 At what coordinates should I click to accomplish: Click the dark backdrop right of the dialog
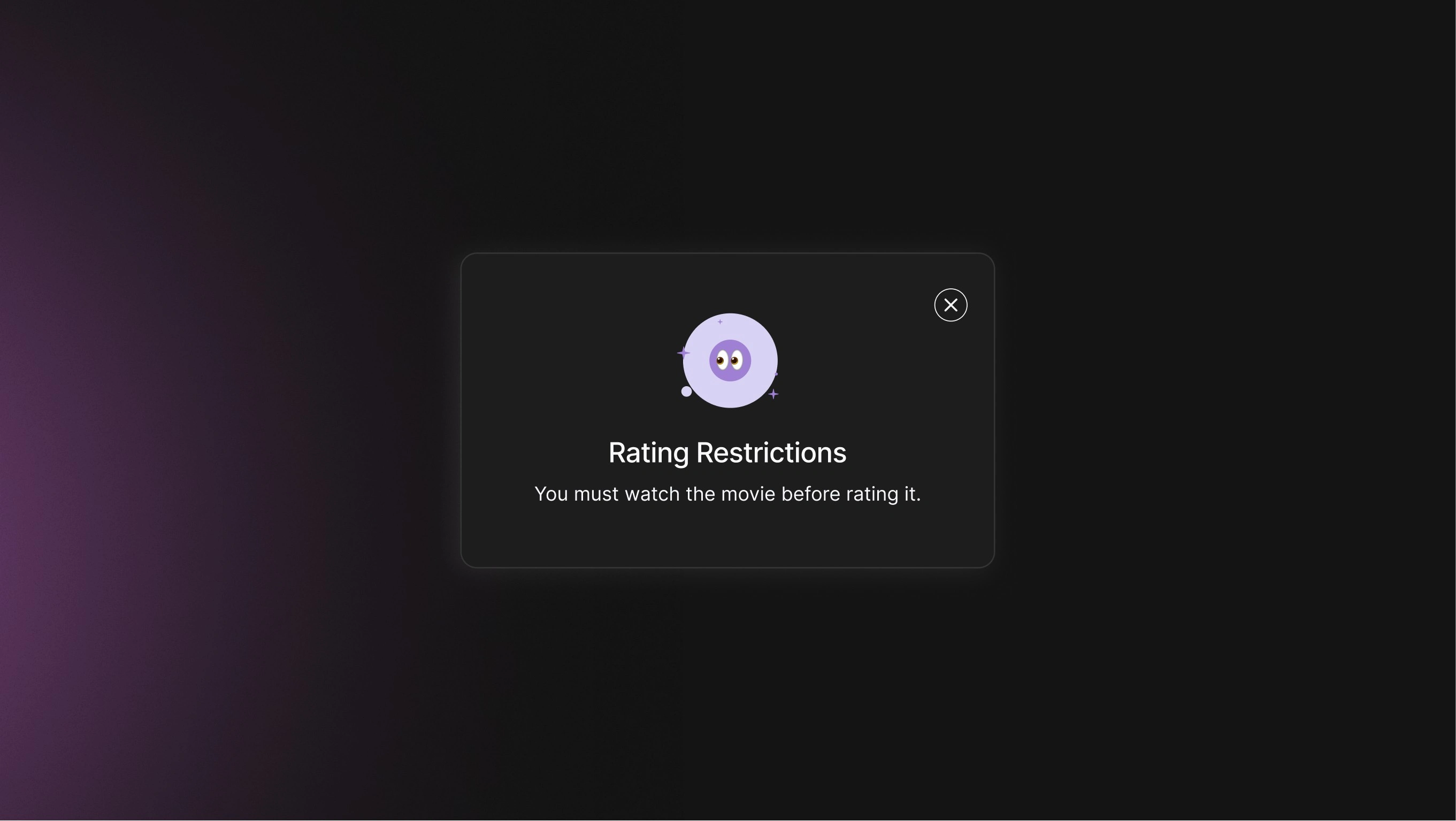[x=1215, y=410]
